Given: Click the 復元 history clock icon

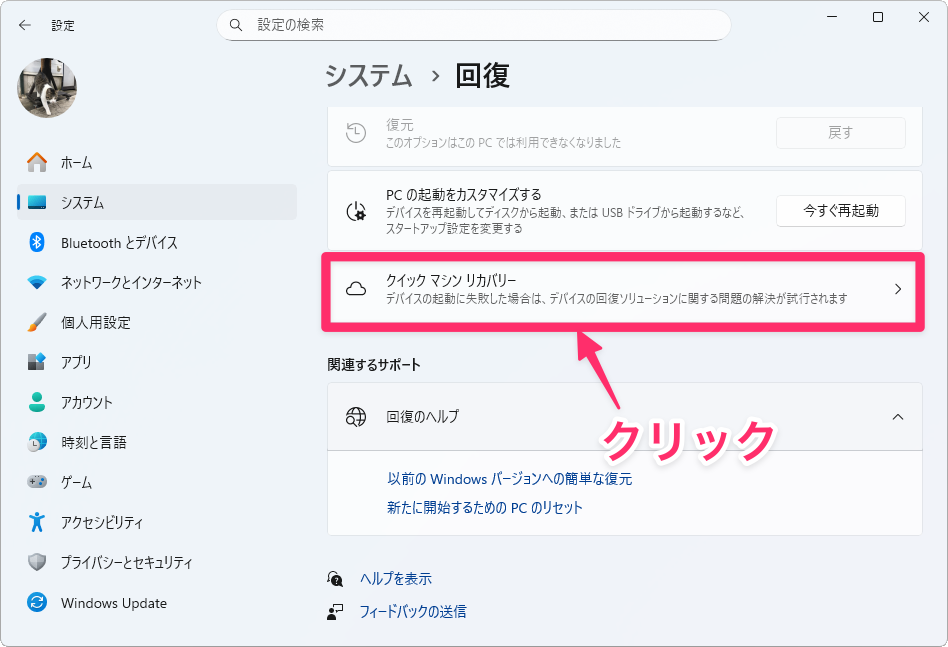Looking at the screenshot, I should coord(356,133).
